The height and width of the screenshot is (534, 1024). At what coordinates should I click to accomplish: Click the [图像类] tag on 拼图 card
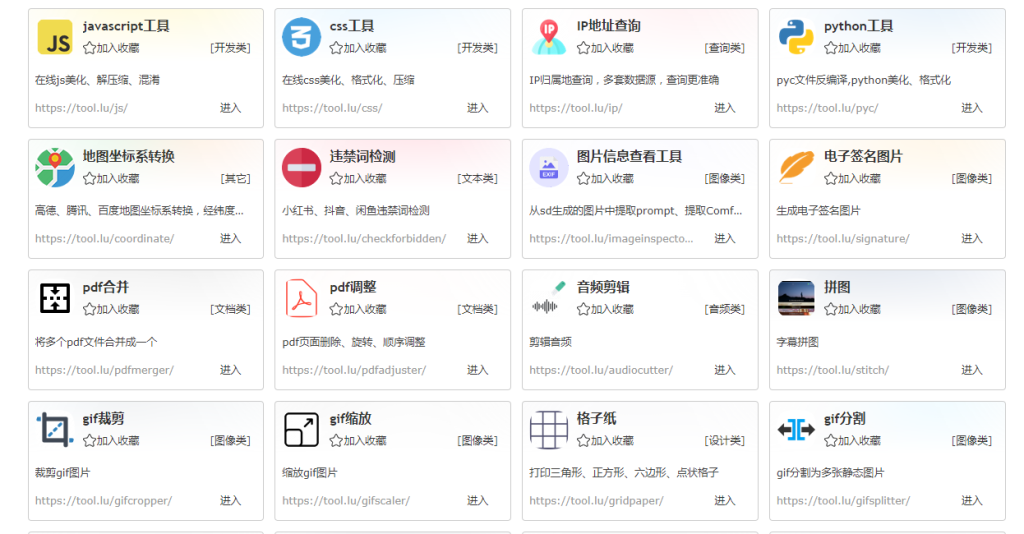pyautogui.click(x=971, y=309)
